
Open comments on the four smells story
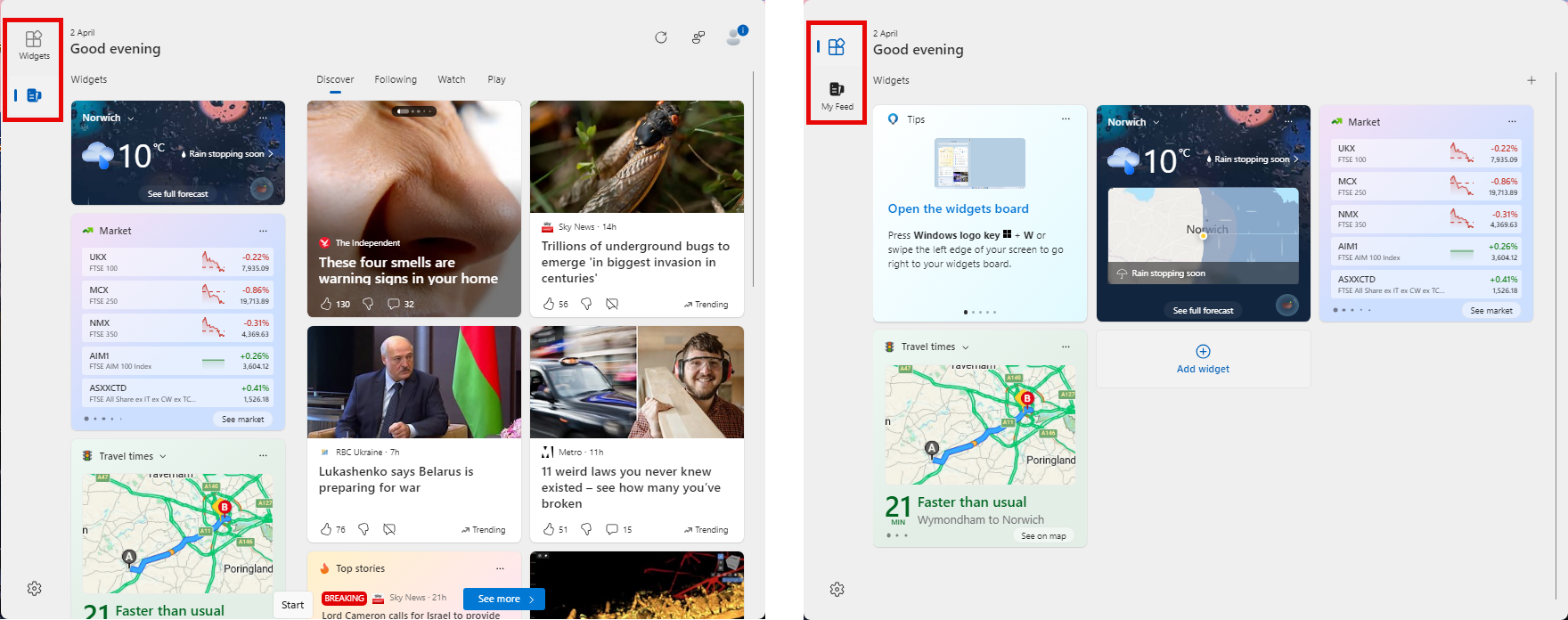[x=401, y=304]
